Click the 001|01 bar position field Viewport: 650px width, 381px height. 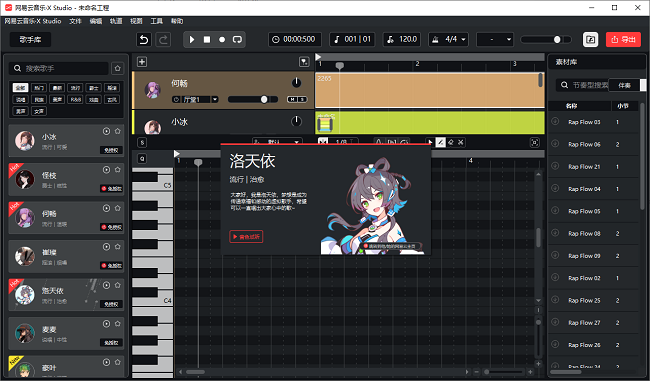tap(352, 39)
